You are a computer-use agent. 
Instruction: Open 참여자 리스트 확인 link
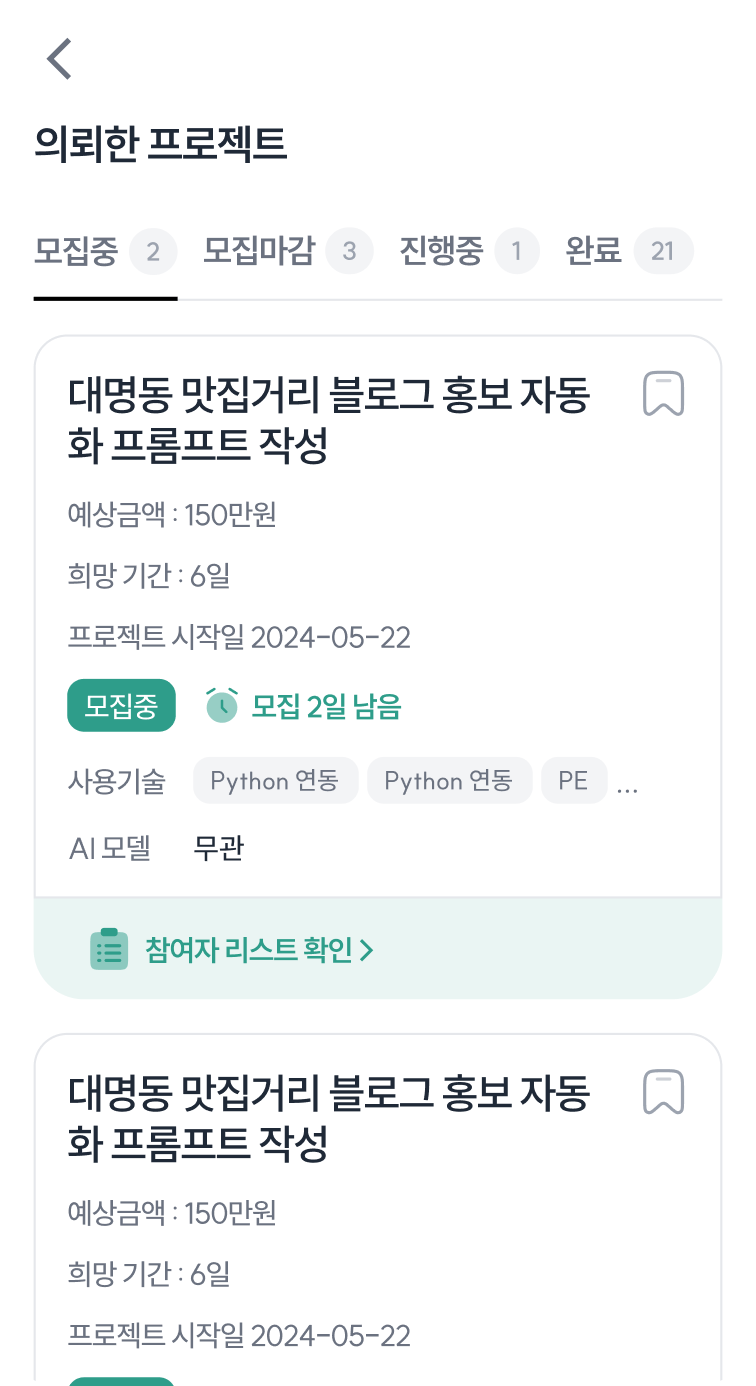tap(249, 950)
